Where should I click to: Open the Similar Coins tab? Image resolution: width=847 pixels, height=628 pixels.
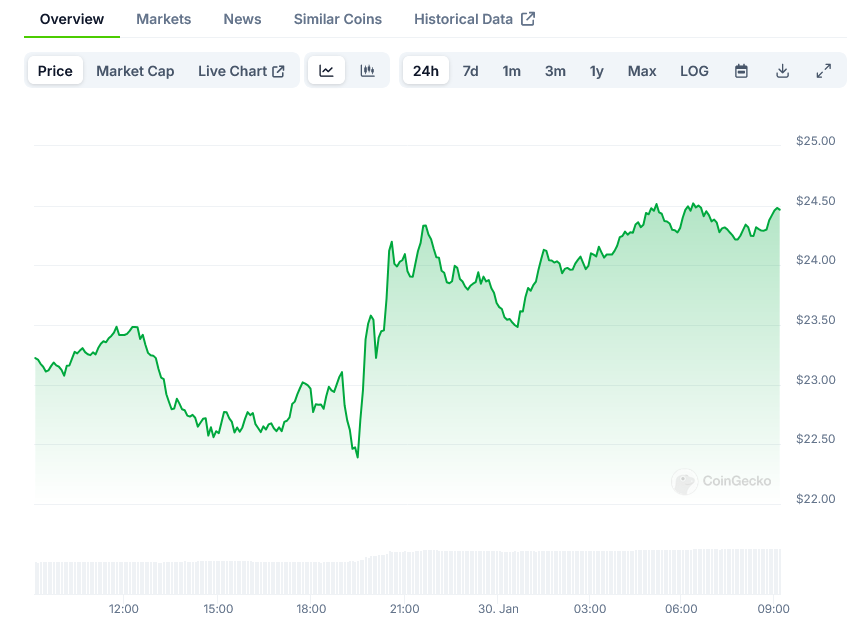[337, 19]
